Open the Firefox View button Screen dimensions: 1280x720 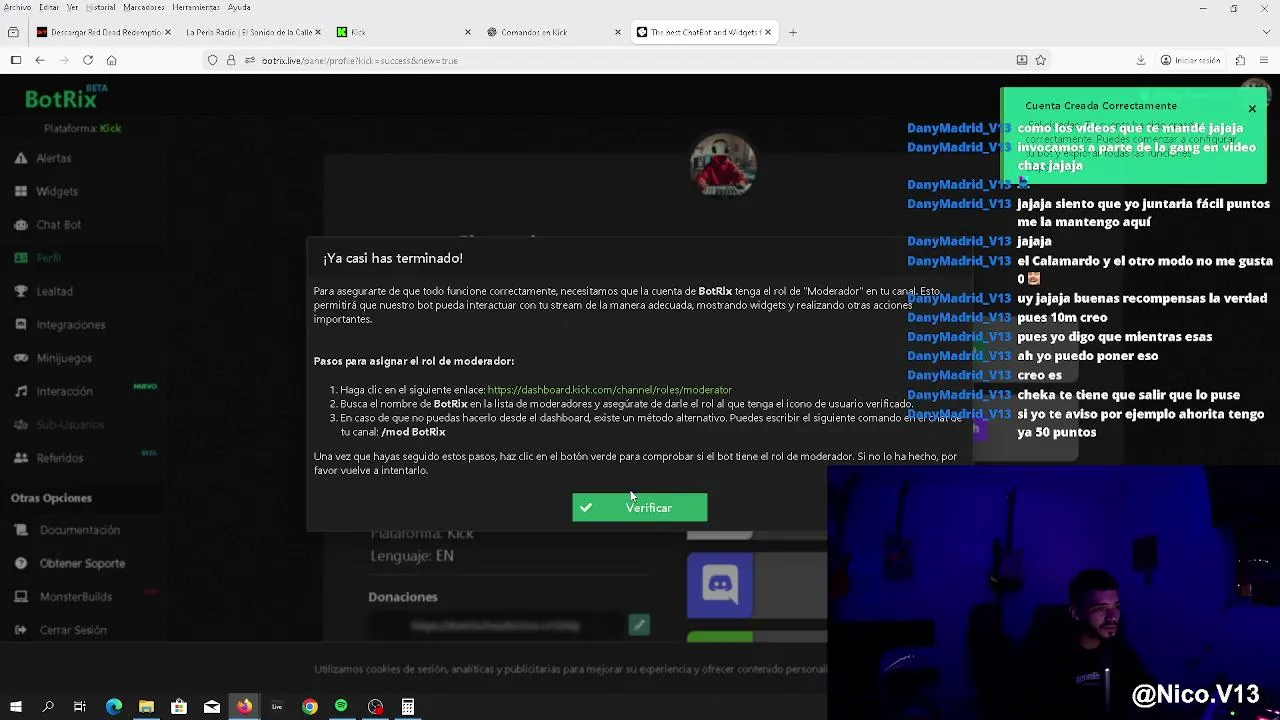tap(13, 32)
